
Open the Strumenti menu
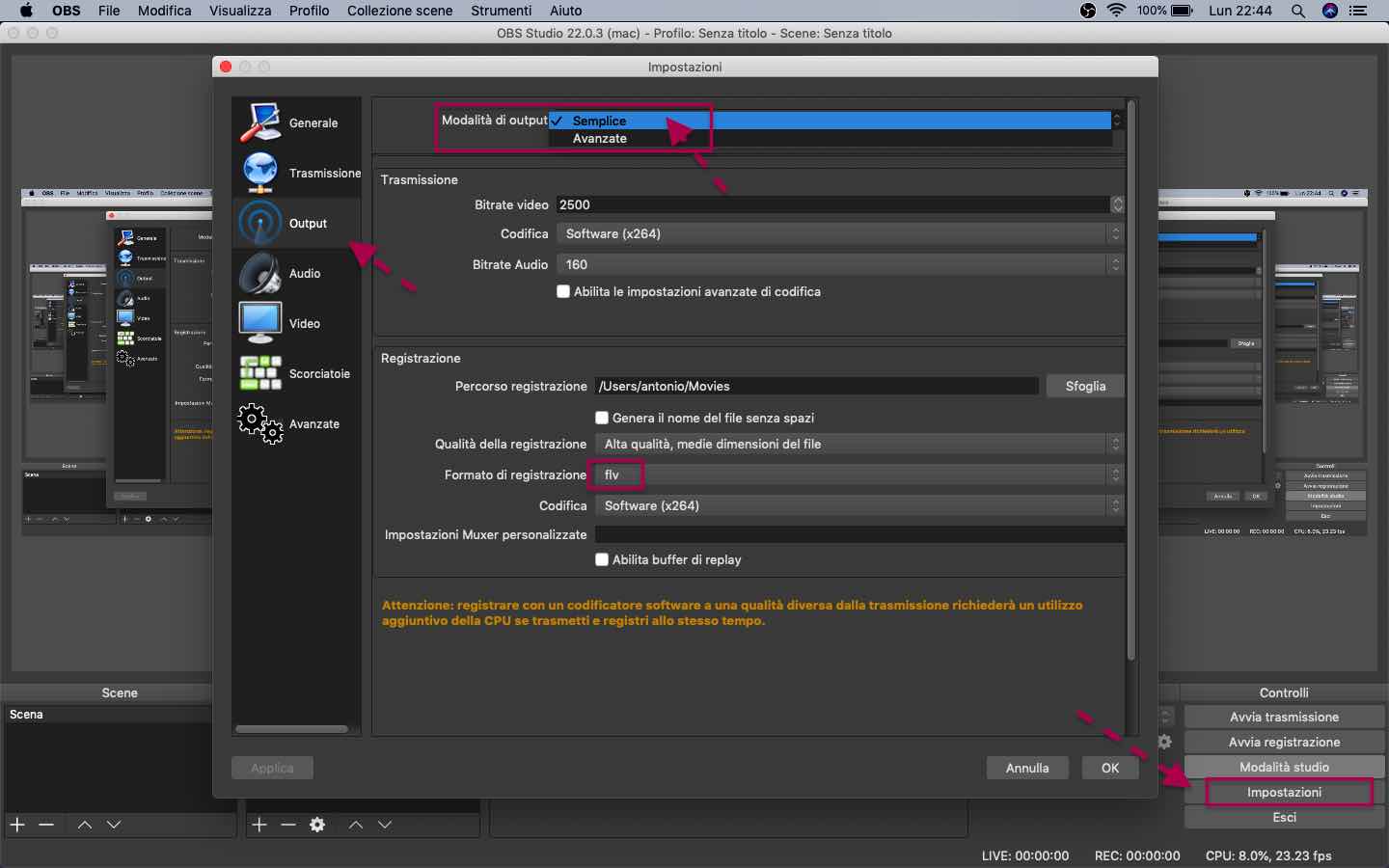point(501,11)
